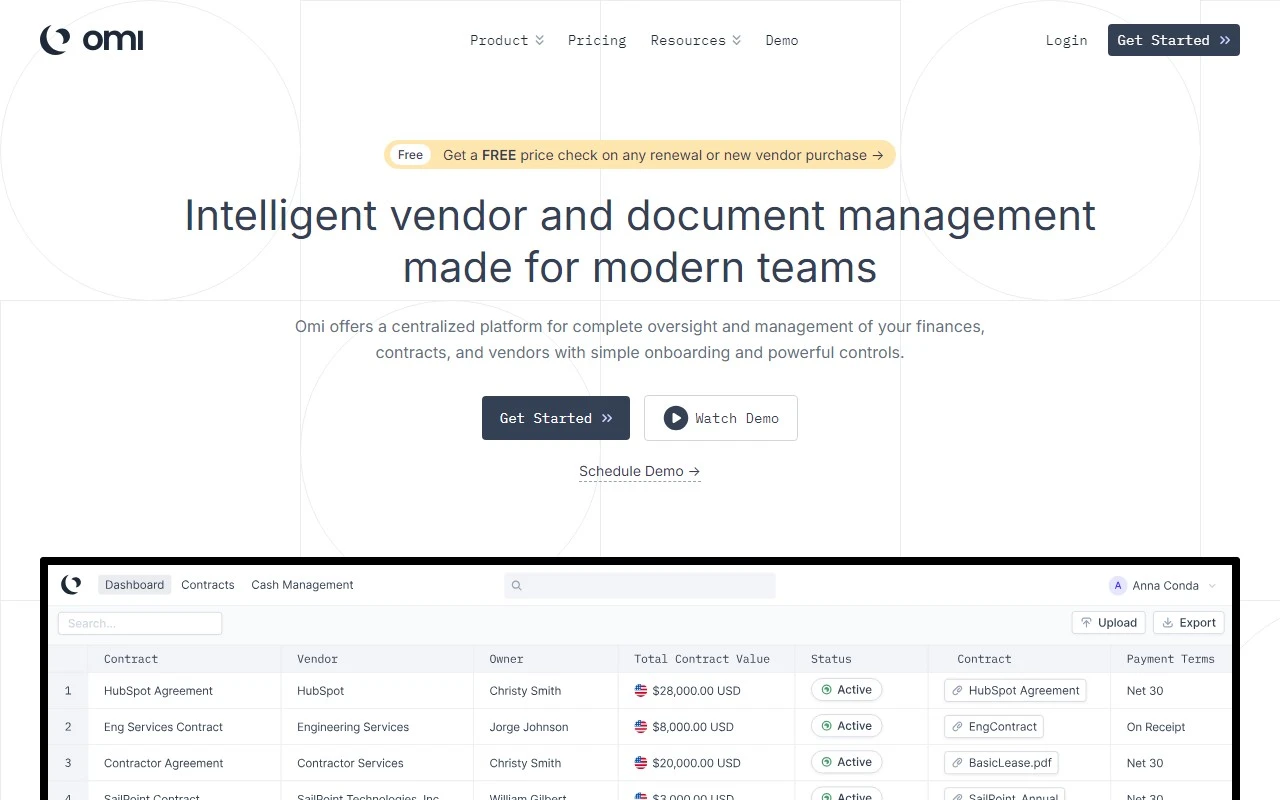
Task: Click the Owner column header
Action: 506,659
